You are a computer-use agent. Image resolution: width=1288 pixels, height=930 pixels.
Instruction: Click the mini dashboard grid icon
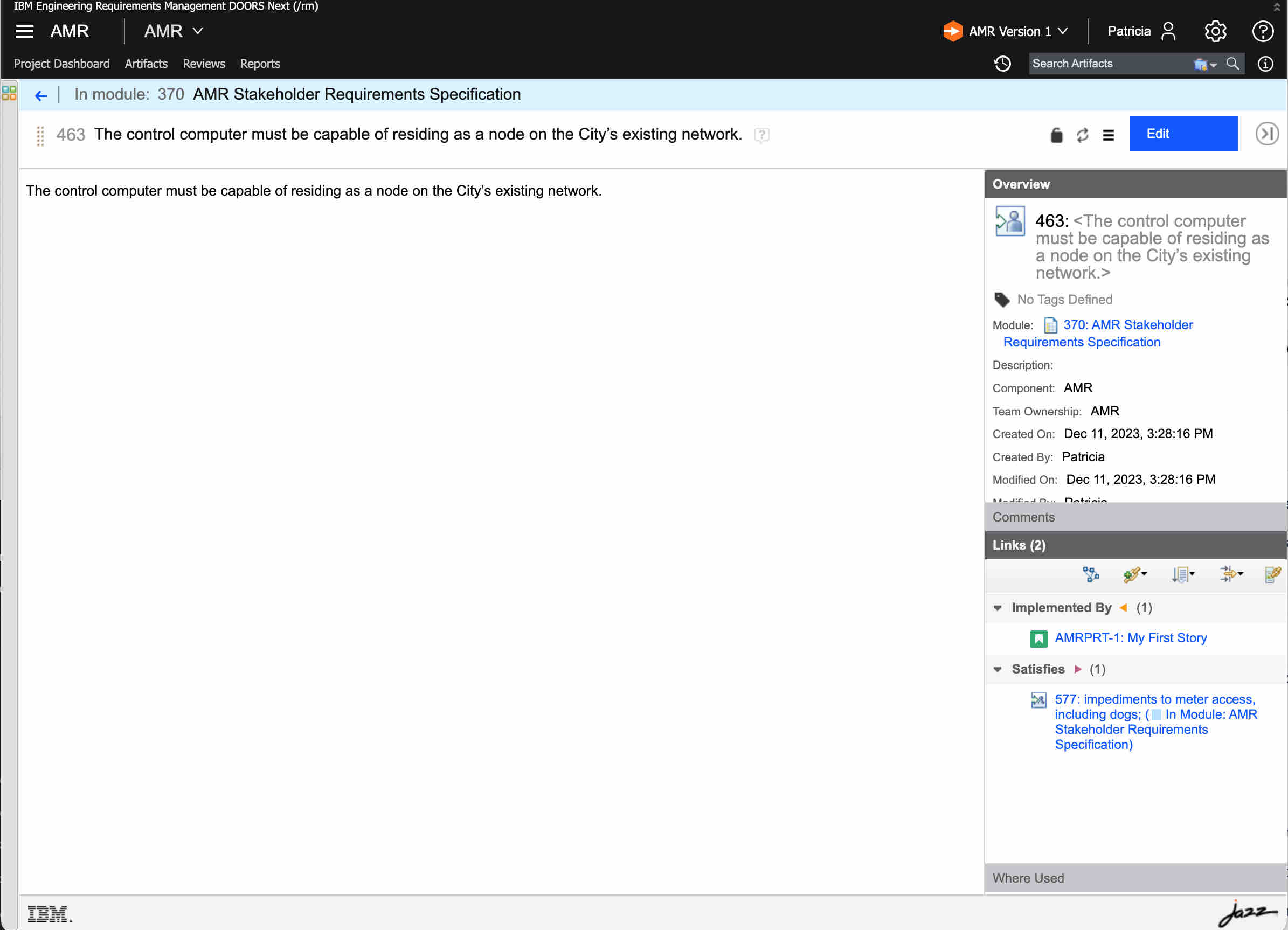[x=9, y=93]
